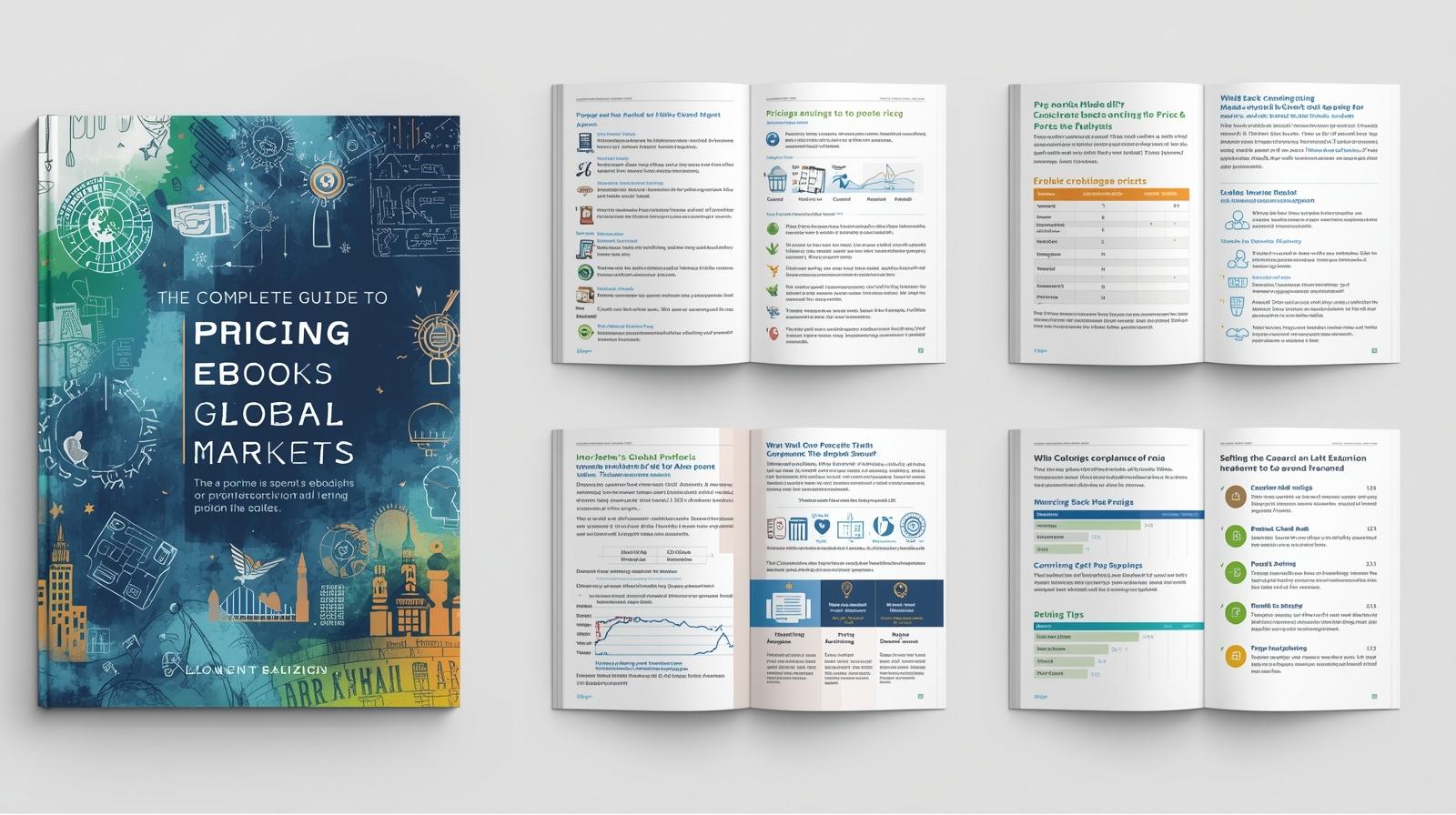
Task: Click the author name 'LLOMENT BALIZICIN' on cover
Action: (255, 669)
